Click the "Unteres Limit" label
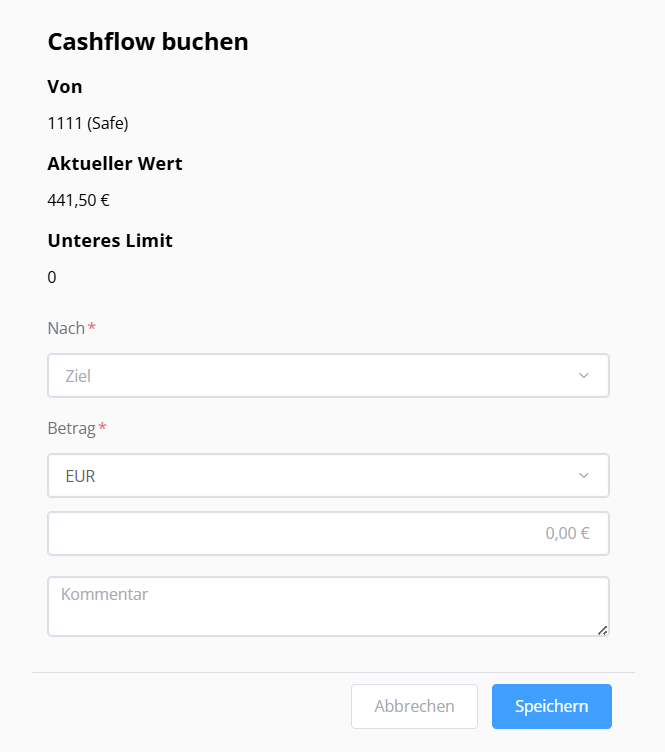 coord(110,241)
